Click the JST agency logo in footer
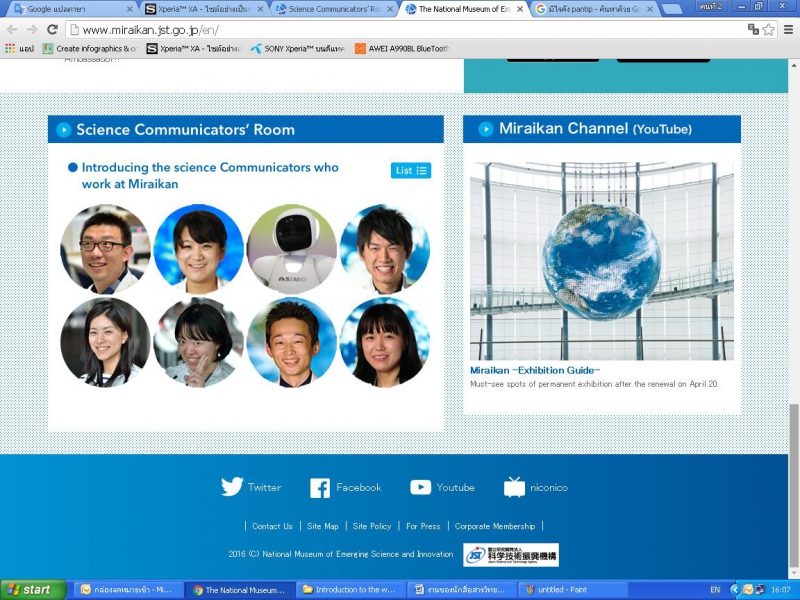Image resolution: width=800 pixels, height=600 pixels. pyautogui.click(x=511, y=555)
